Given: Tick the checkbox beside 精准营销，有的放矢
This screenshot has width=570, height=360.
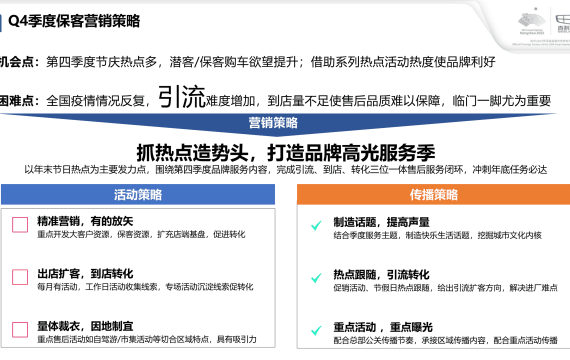Looking at the screenshot, I should click(20, 225).
